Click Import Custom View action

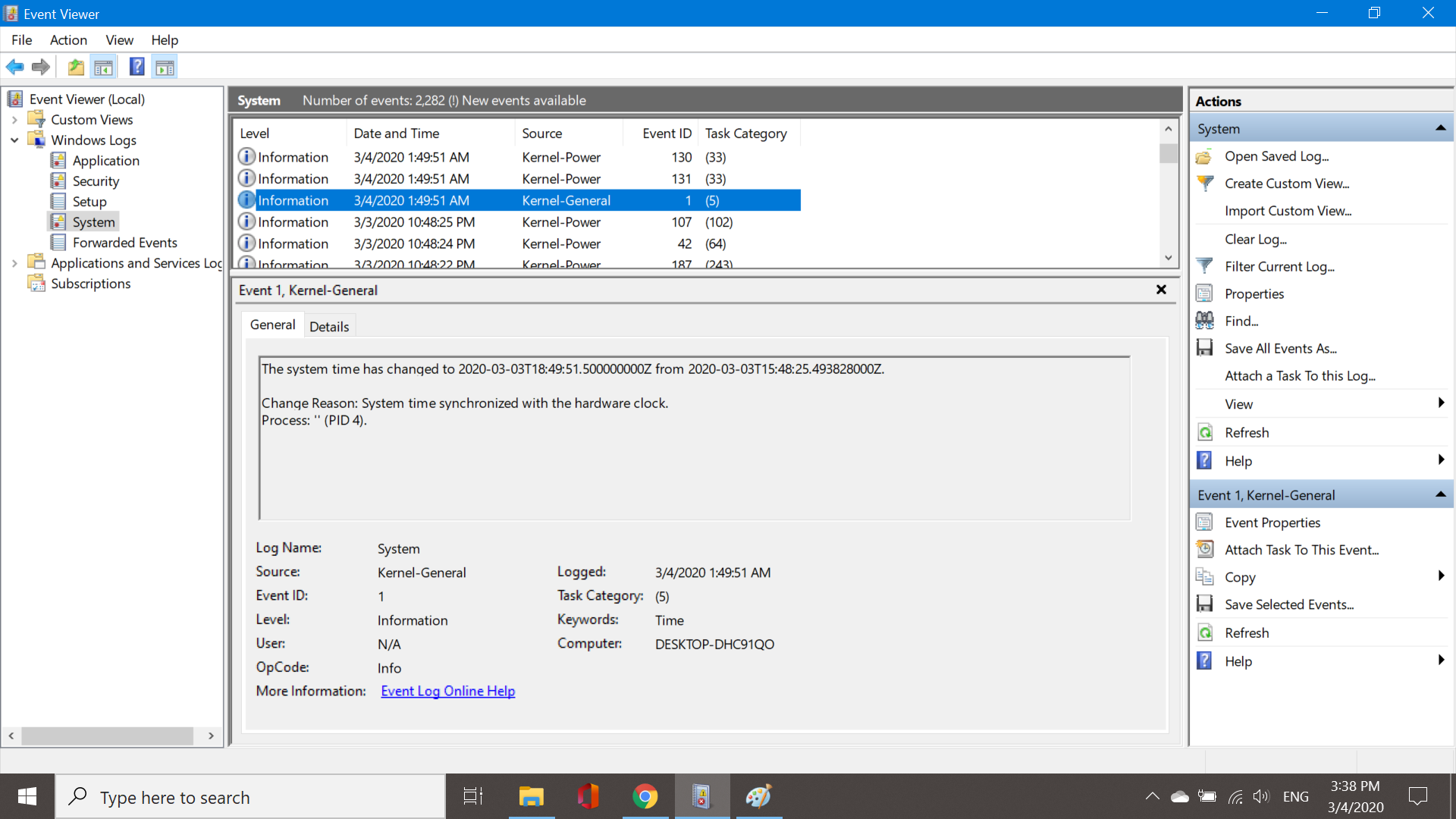(x=1288, y=211)
